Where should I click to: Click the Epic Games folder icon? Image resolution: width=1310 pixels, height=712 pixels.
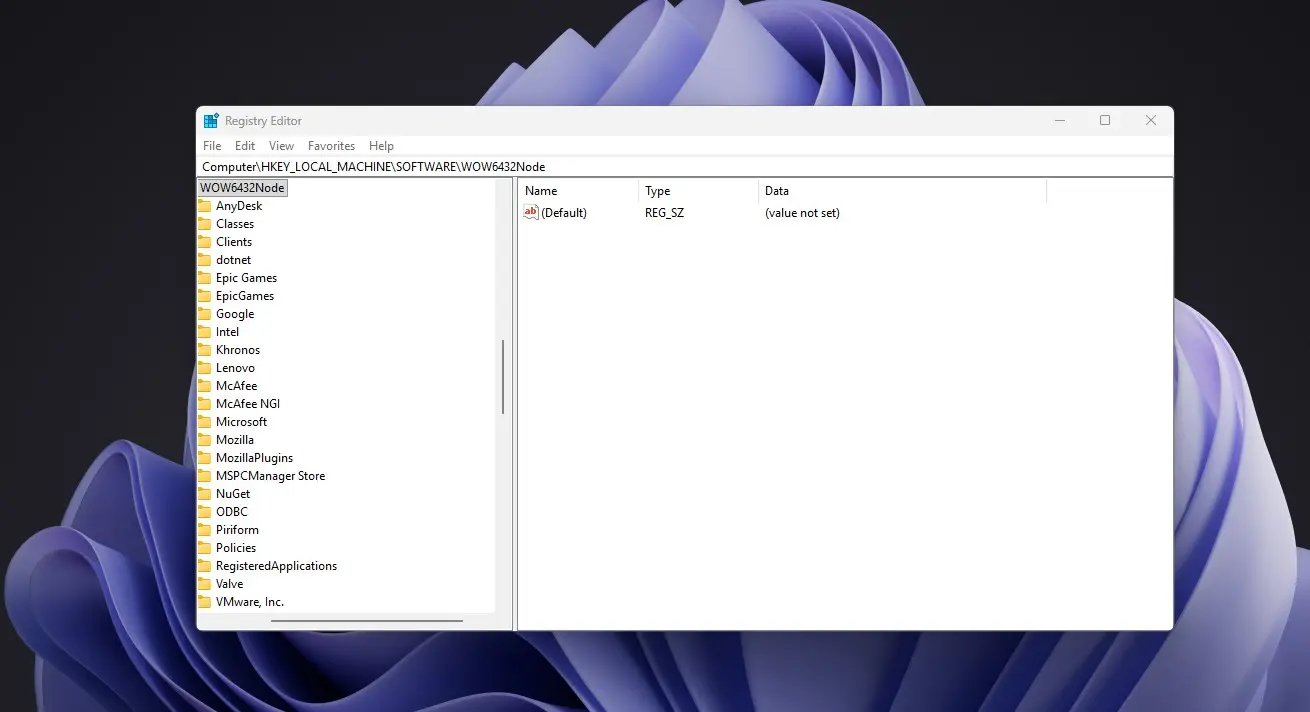point(204,278)
